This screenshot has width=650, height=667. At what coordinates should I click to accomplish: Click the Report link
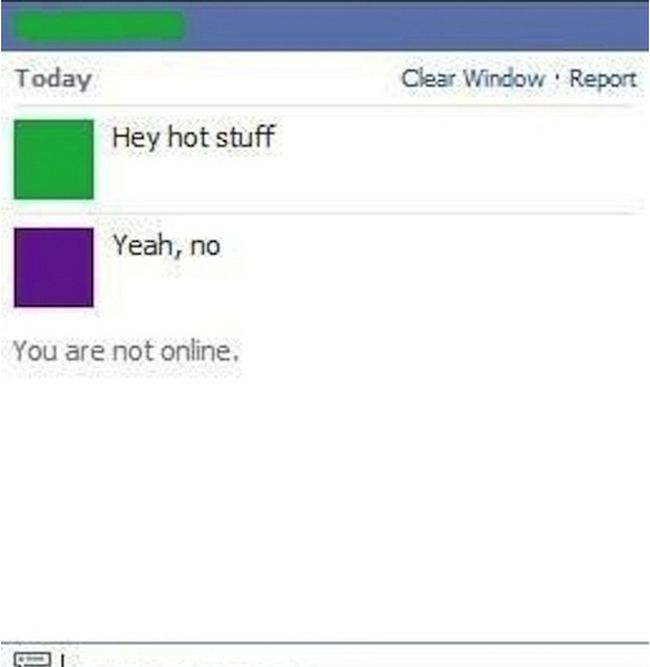point(603,79)
